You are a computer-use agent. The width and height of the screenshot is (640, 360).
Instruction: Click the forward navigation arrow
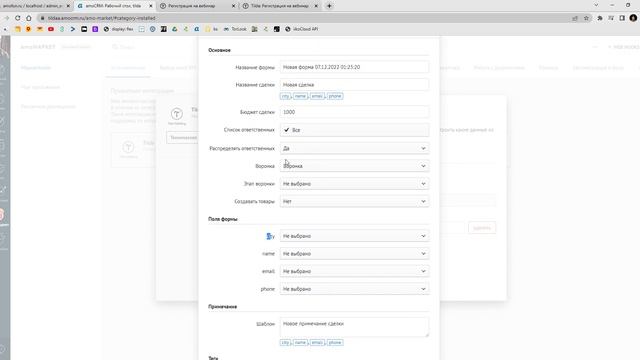point(7,18)
